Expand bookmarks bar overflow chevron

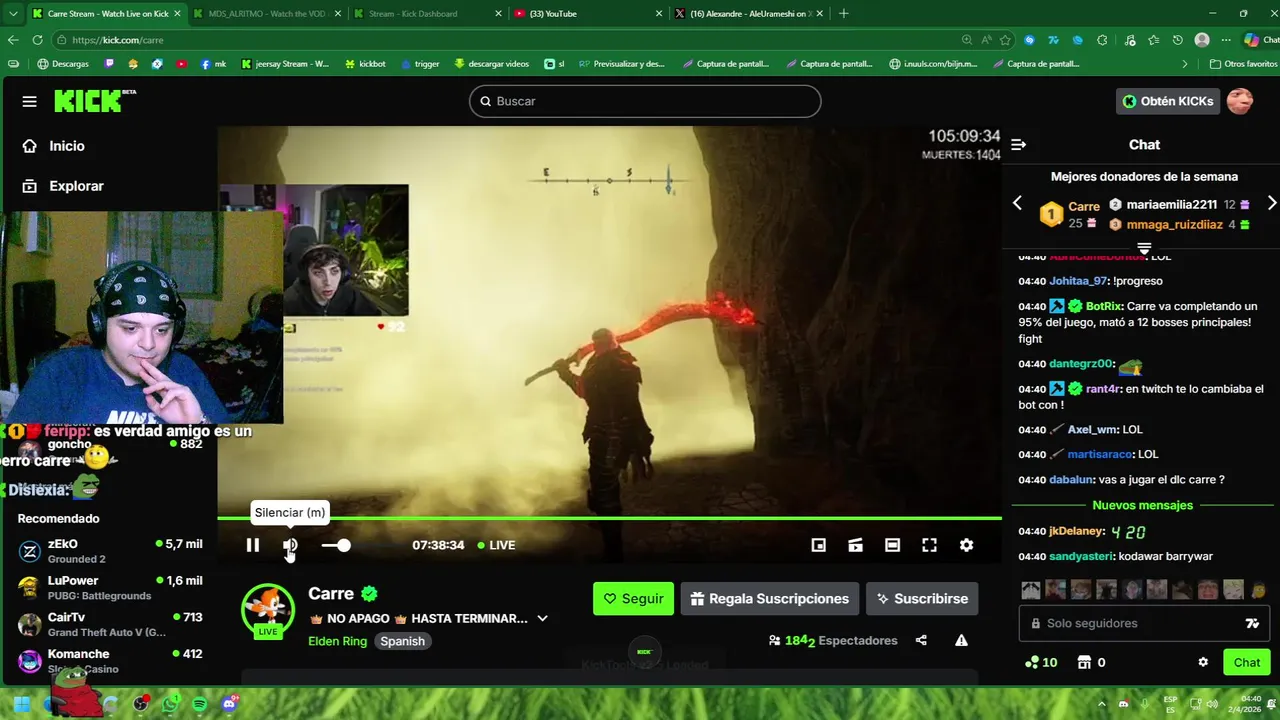(1185, 64)
